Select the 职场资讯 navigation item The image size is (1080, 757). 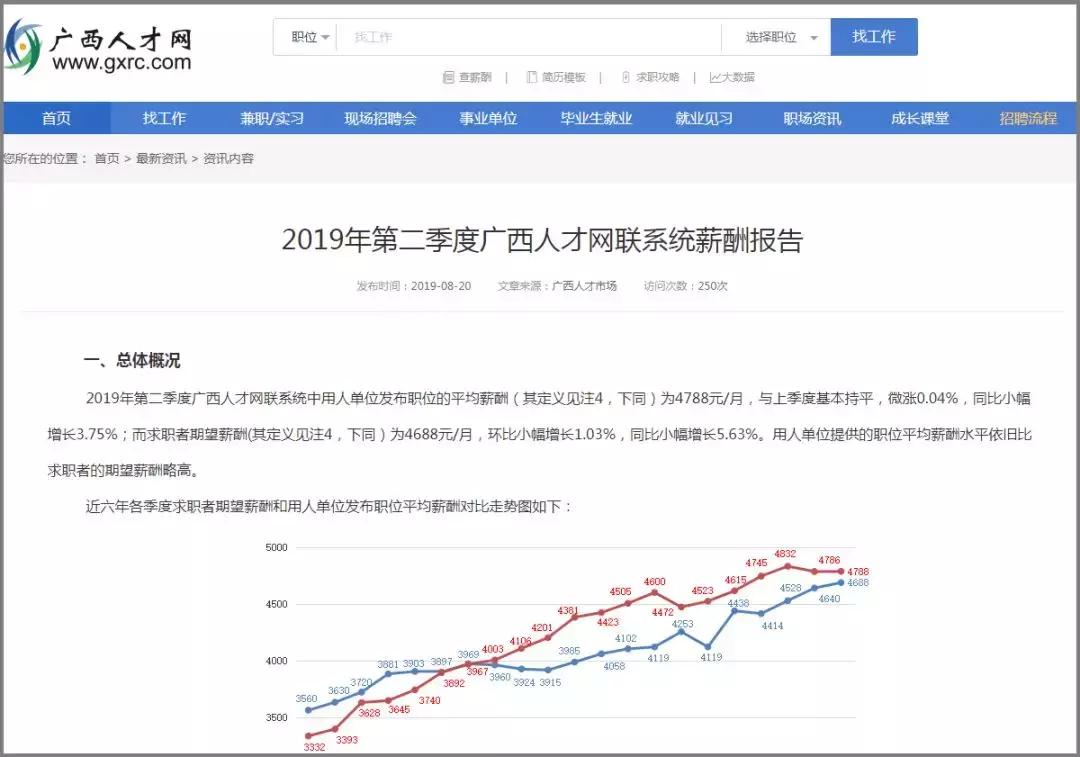point(812,117)
